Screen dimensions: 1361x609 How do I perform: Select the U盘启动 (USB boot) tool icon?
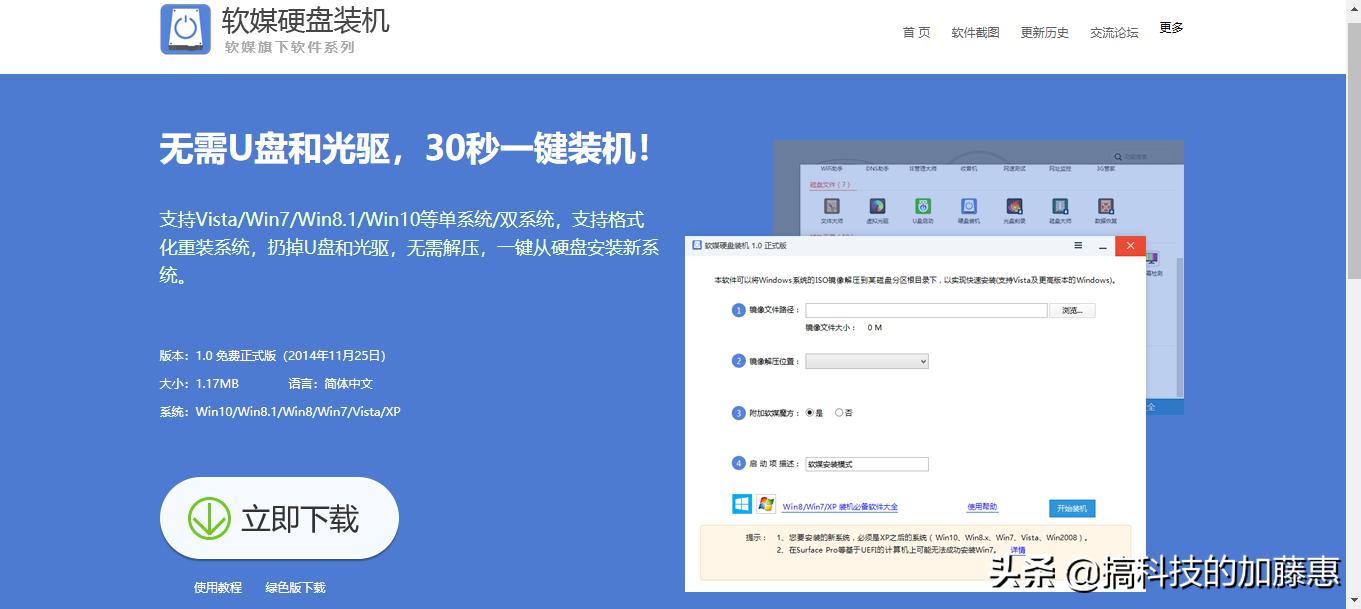pyautogui.click(x=923, y=207)
